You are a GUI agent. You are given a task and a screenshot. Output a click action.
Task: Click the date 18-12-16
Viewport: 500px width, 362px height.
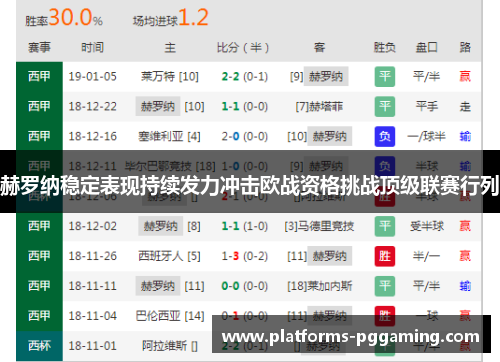[x=93, y=136]
